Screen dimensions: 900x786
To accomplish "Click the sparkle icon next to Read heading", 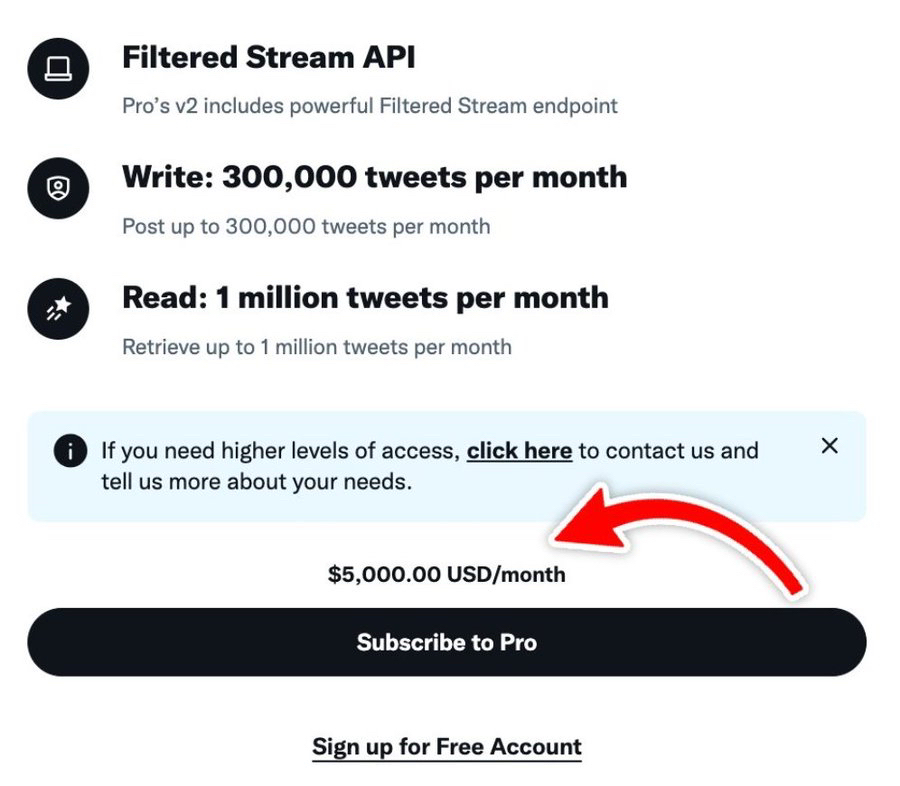I will tap(59, 309).
